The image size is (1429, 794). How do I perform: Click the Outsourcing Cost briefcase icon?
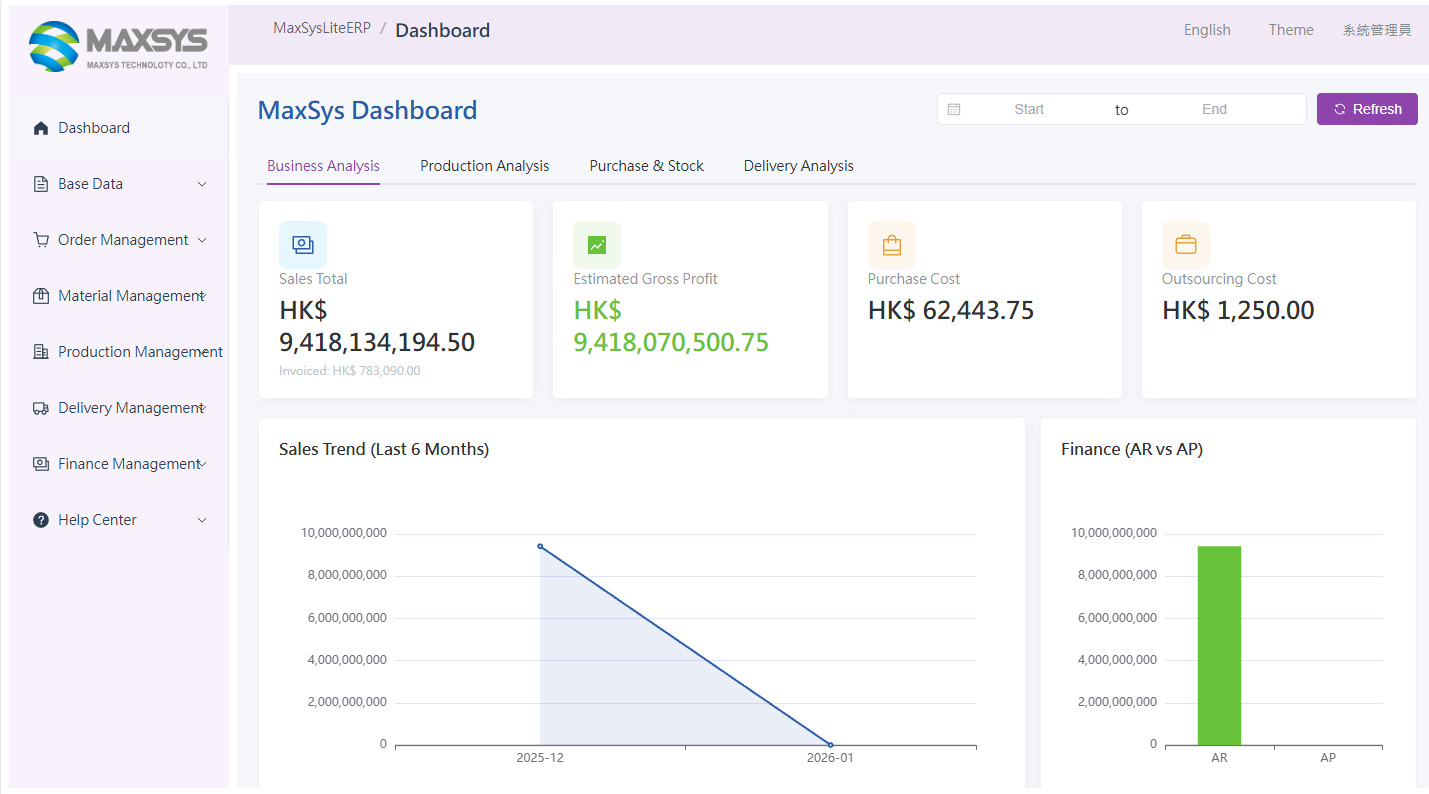coord(1185,244)
